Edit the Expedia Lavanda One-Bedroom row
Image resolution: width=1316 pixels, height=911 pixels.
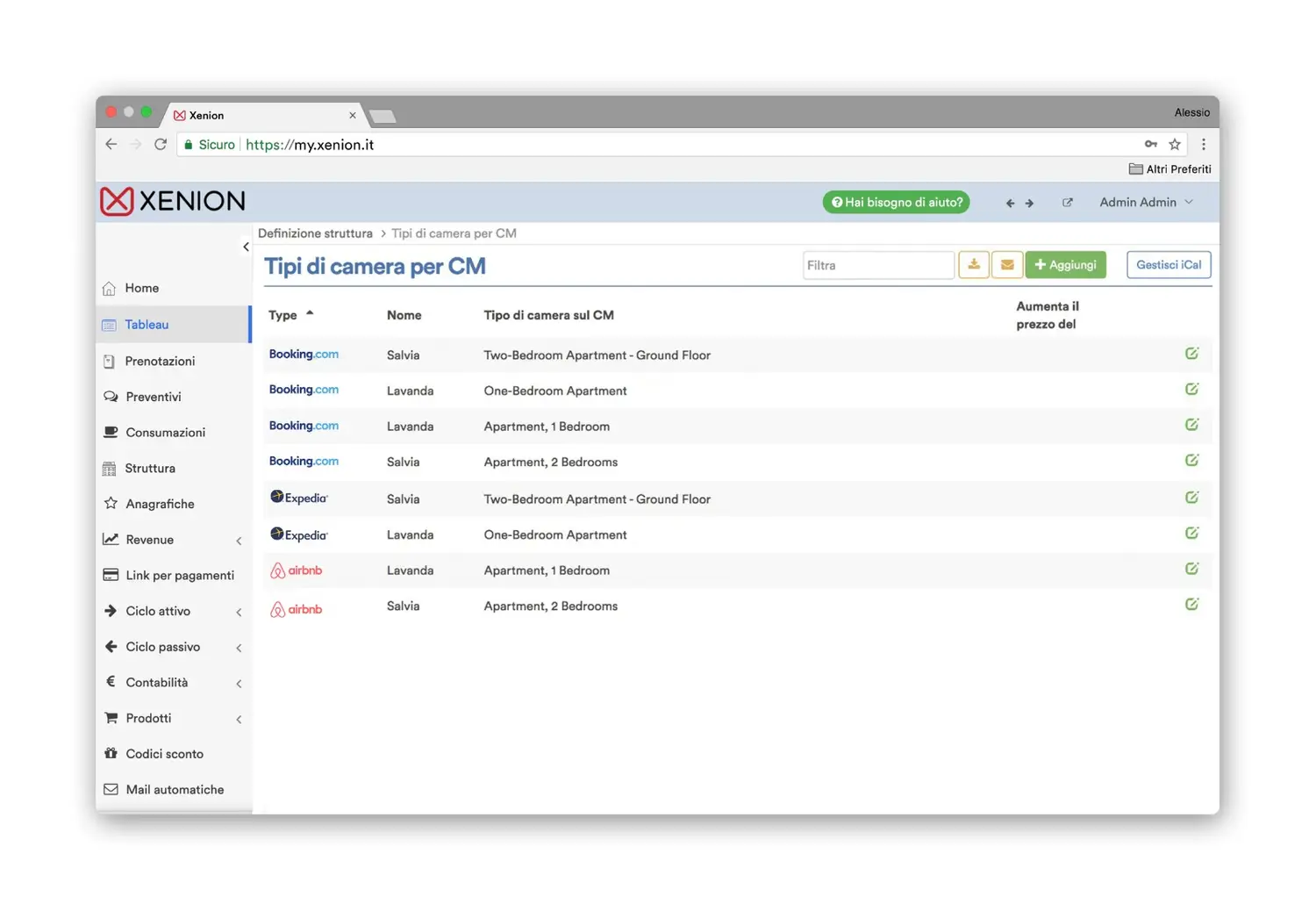1191,534
